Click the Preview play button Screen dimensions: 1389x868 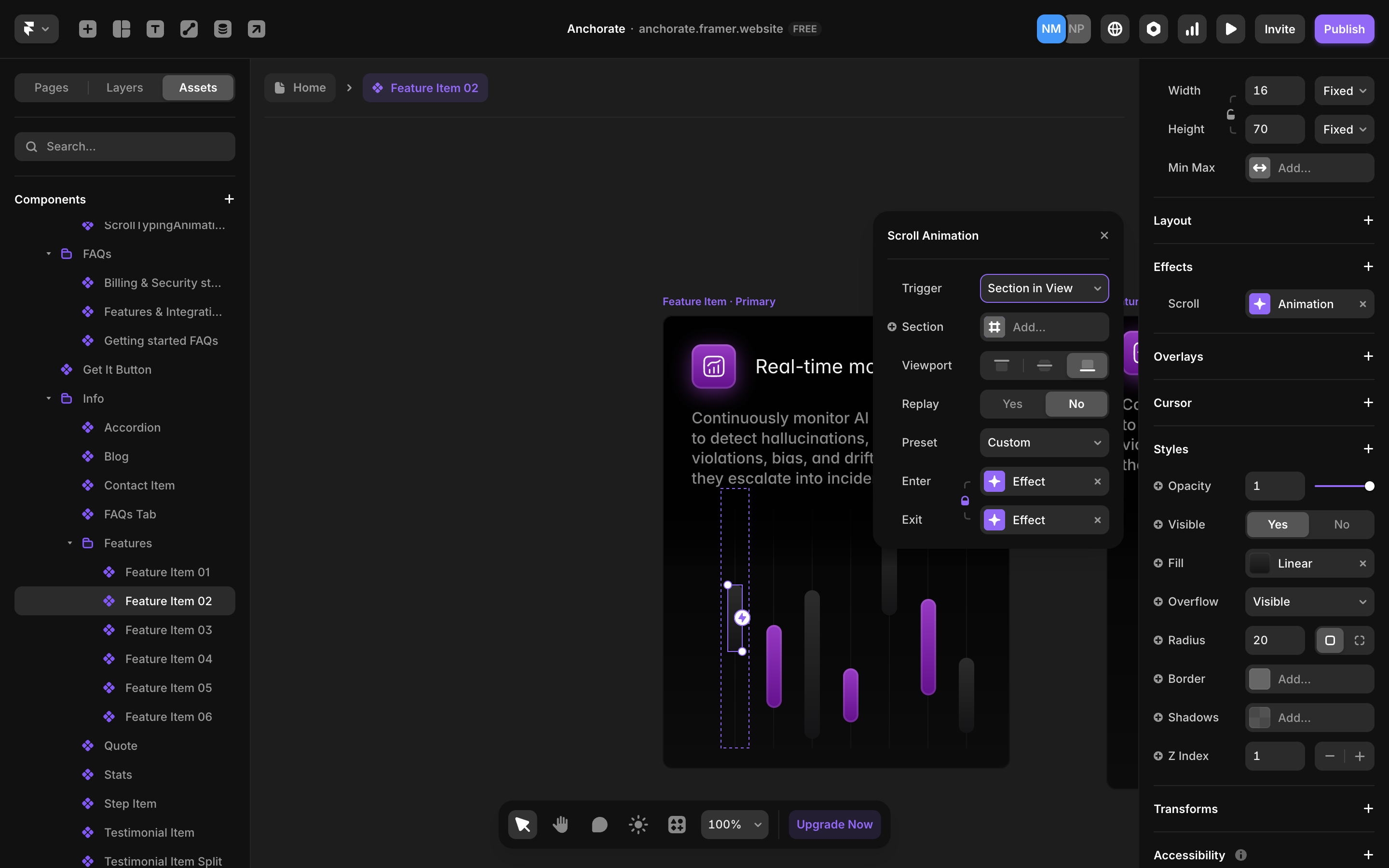[1230, 29]
